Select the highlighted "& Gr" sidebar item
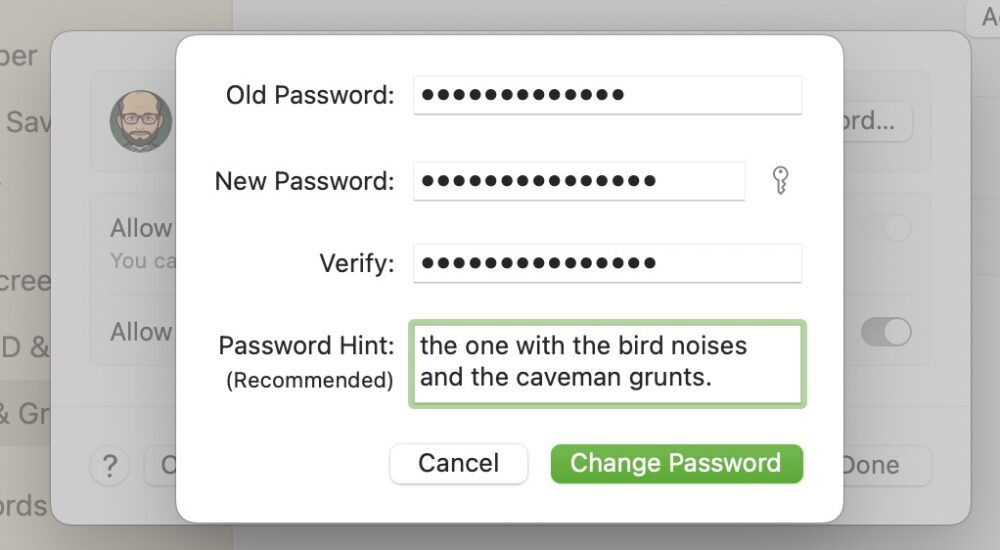Image resolution: width=1000 pixels, height=550 pixels. pos(25,412)
